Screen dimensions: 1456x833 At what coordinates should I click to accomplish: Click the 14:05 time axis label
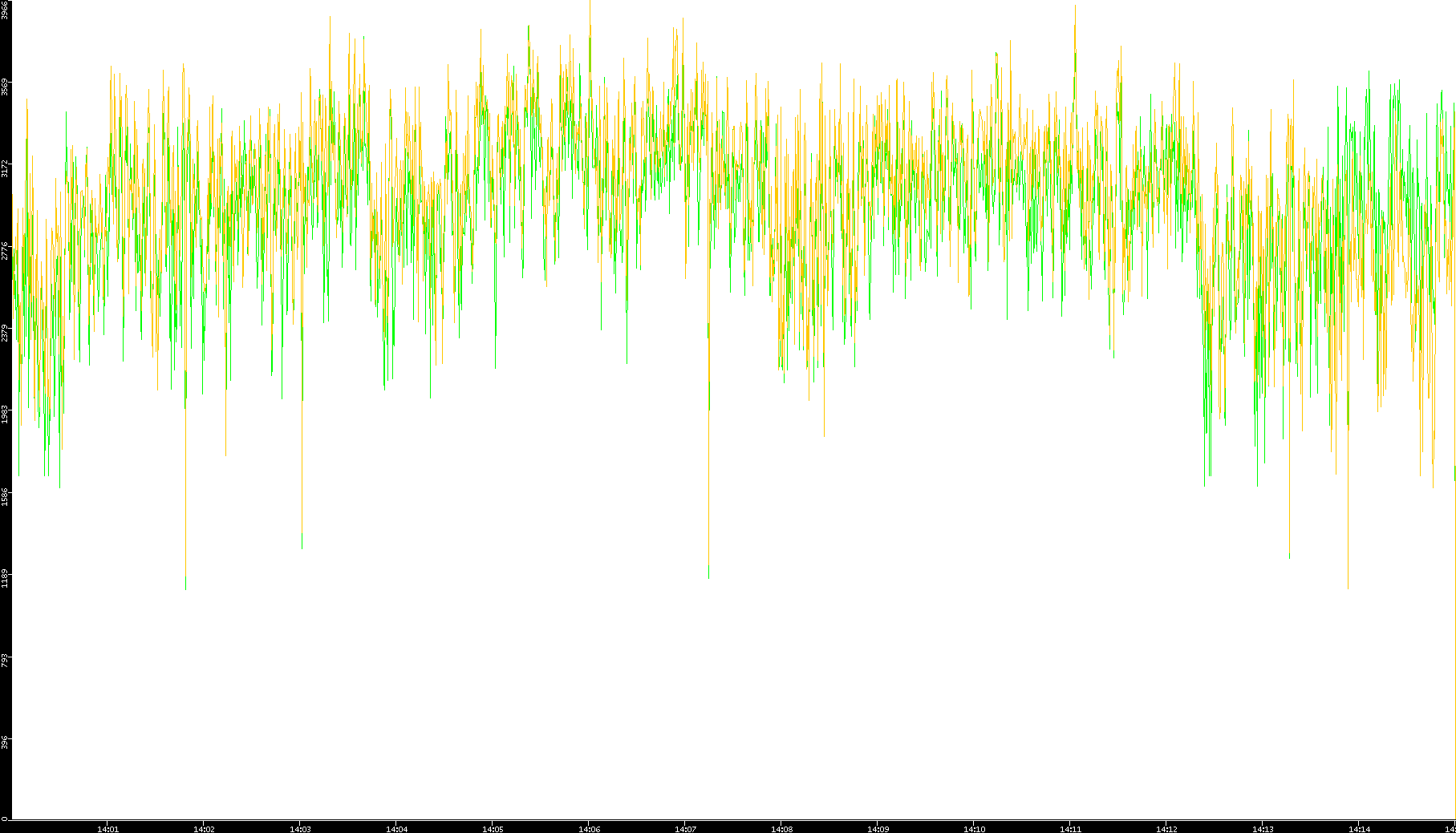click(x=493, y=829)
